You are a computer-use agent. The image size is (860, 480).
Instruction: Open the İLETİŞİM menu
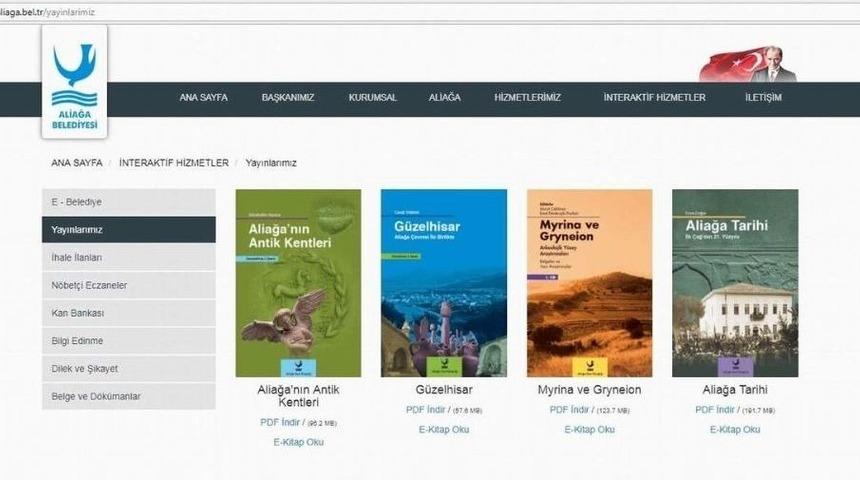click(x=763, y=98)
